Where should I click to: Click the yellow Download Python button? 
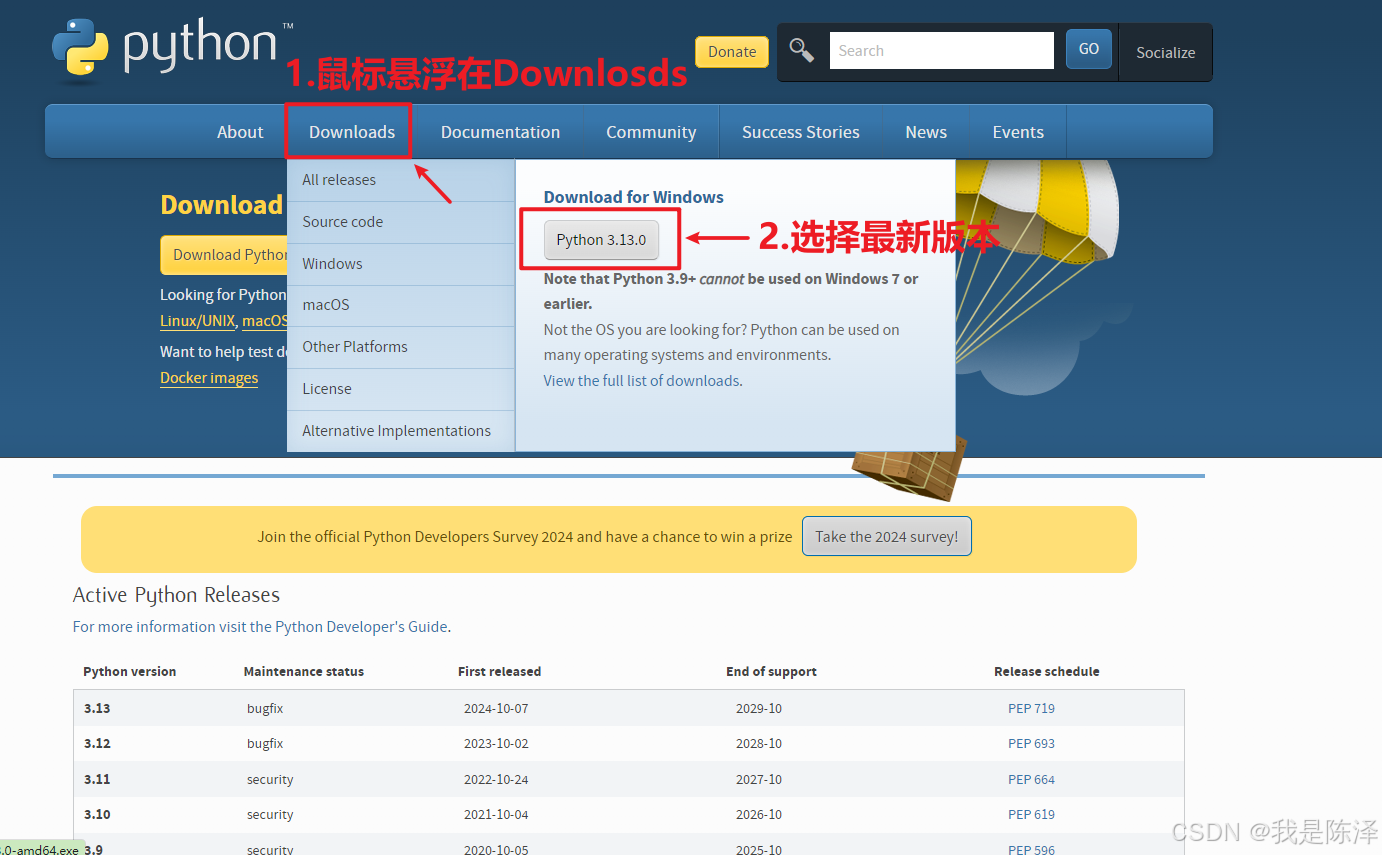point(224,255)
